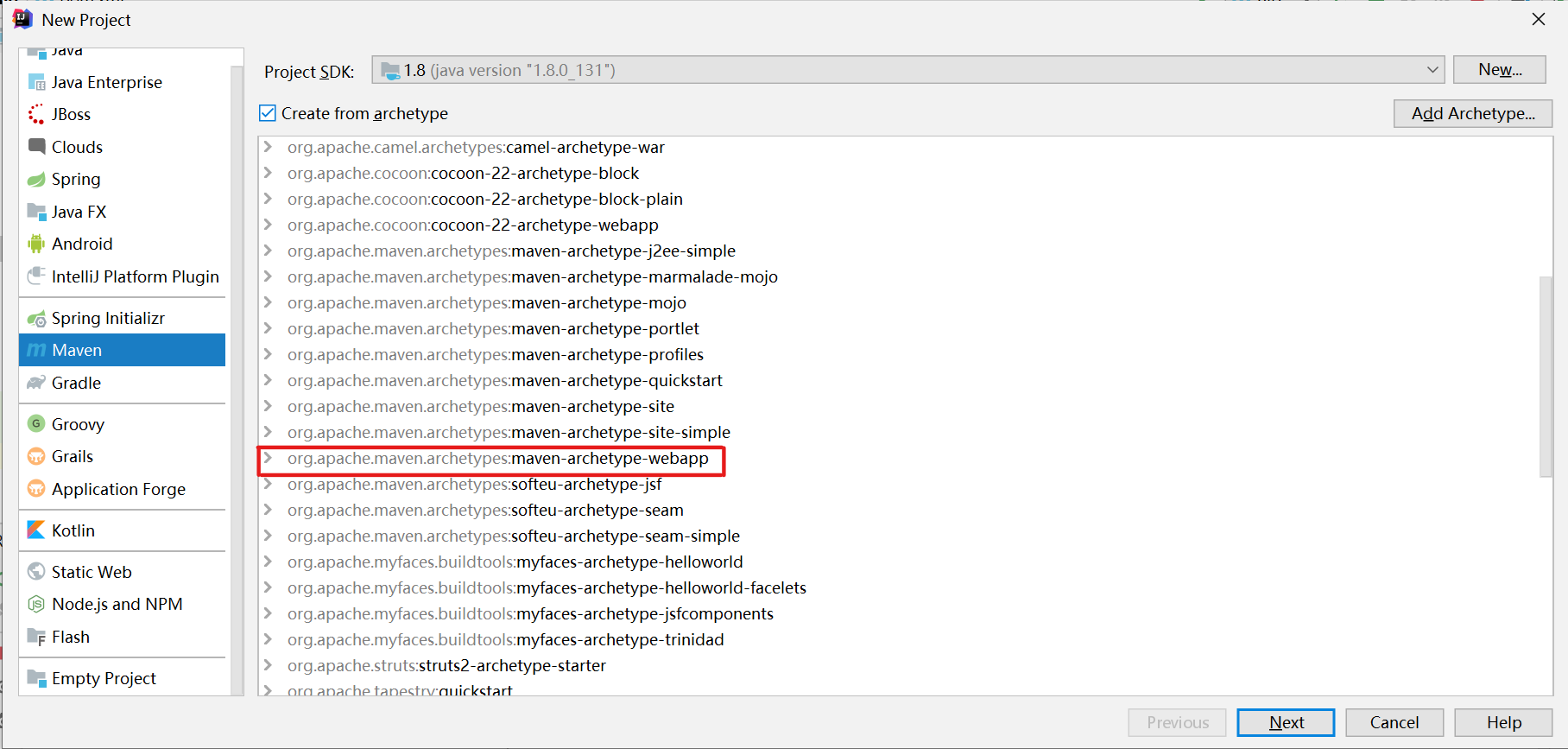Click the JBoss red dots icon
1568x749 pixels.
pos(36,115)
